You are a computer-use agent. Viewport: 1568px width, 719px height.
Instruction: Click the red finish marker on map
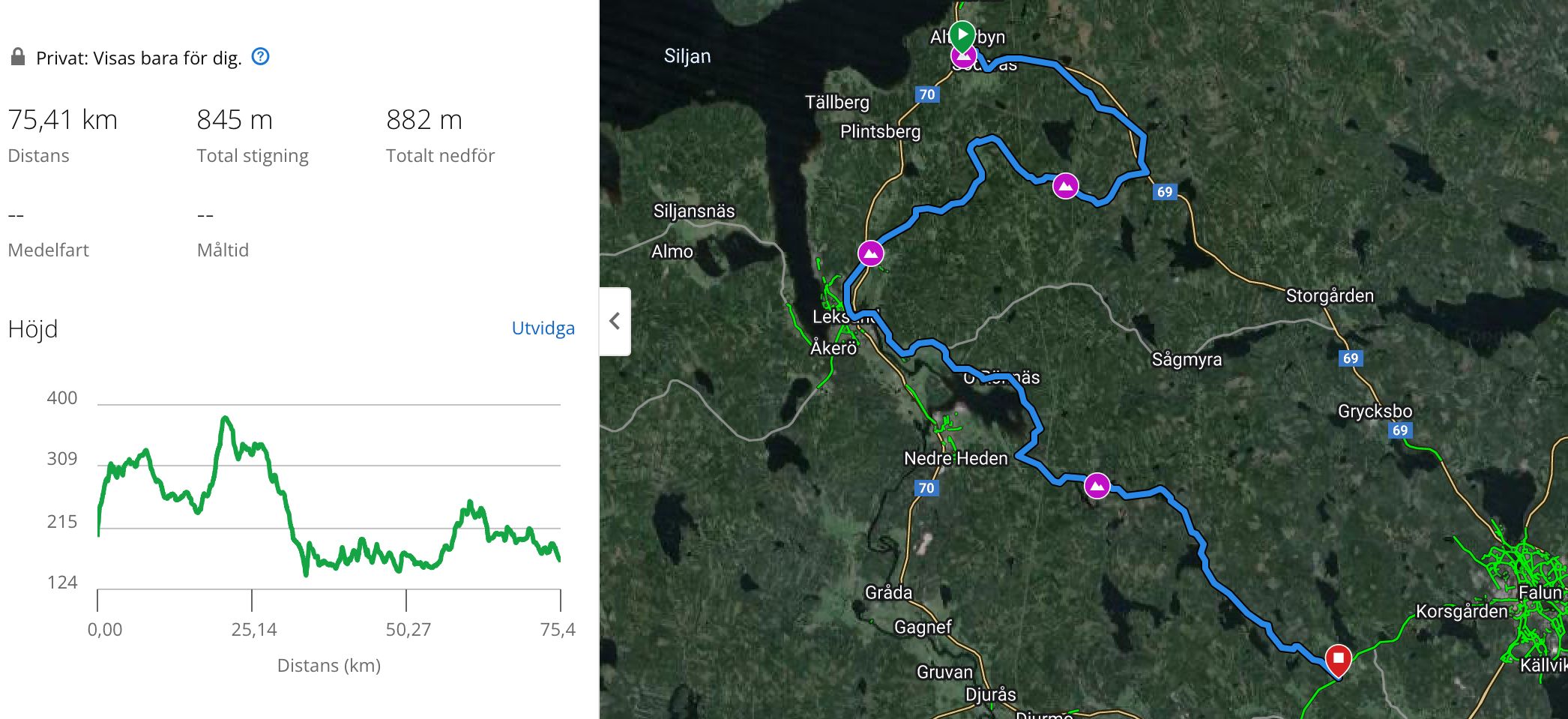(1338, 660)
